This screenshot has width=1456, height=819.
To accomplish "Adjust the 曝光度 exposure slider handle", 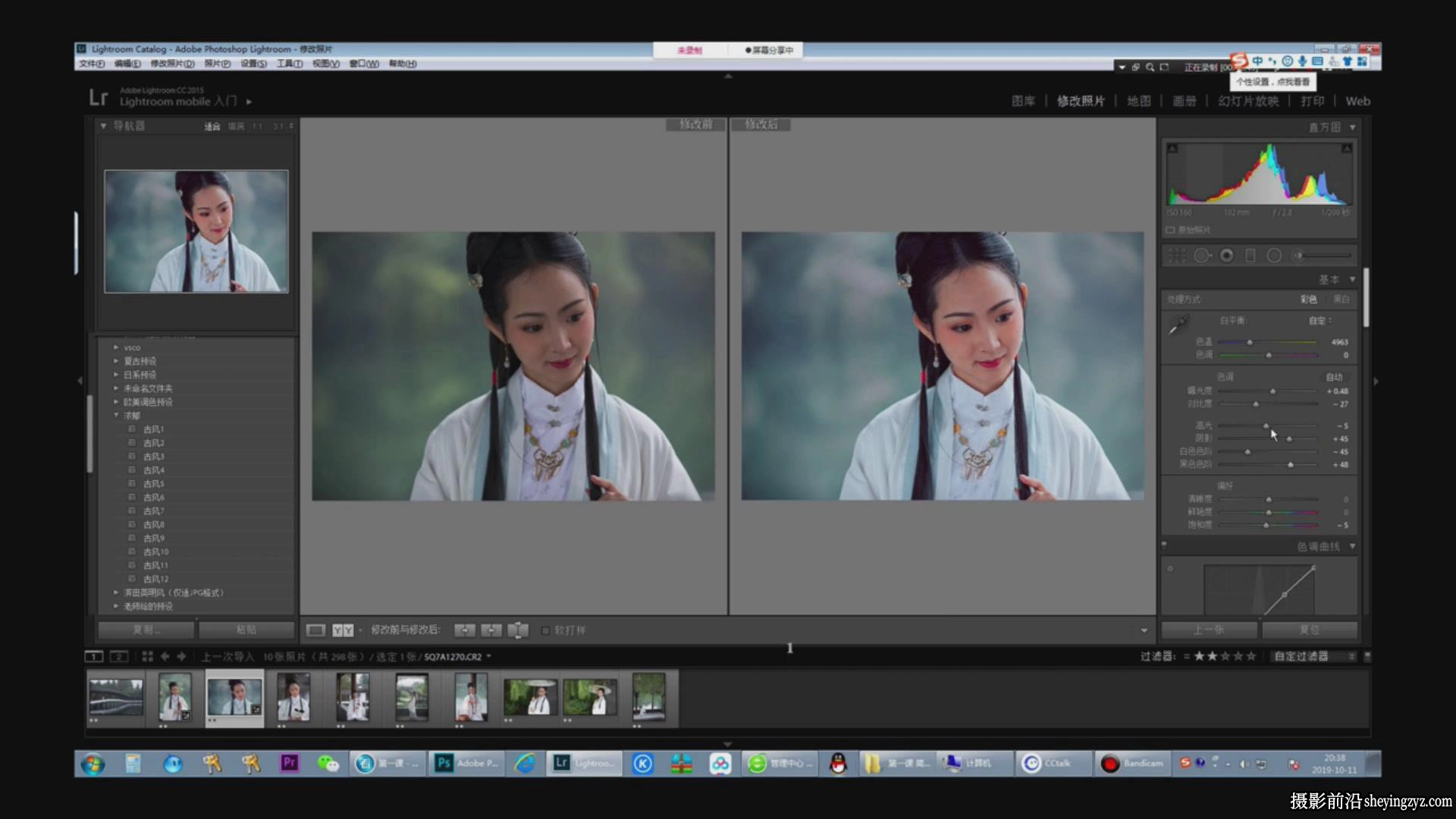I will click(1272, 391).
